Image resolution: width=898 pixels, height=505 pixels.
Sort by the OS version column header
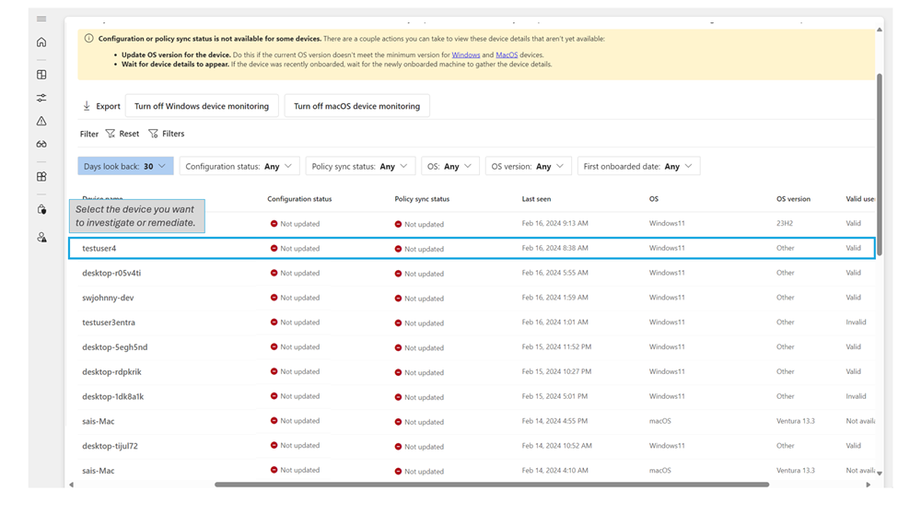(793, 199)
